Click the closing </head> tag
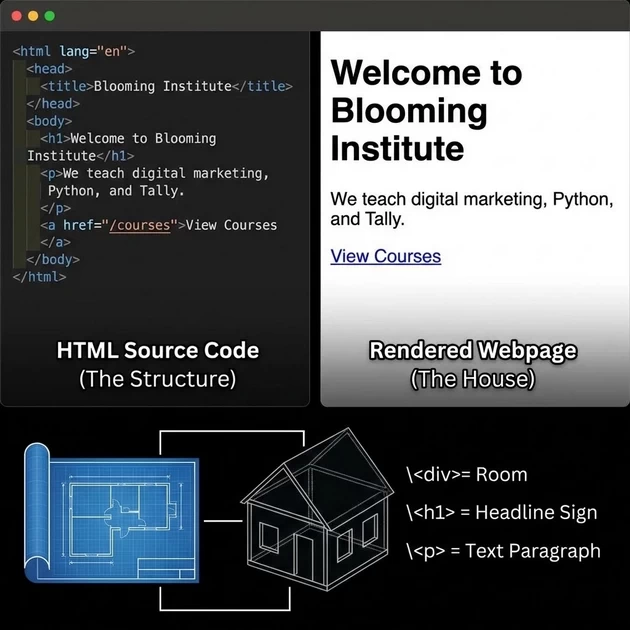 53,104
